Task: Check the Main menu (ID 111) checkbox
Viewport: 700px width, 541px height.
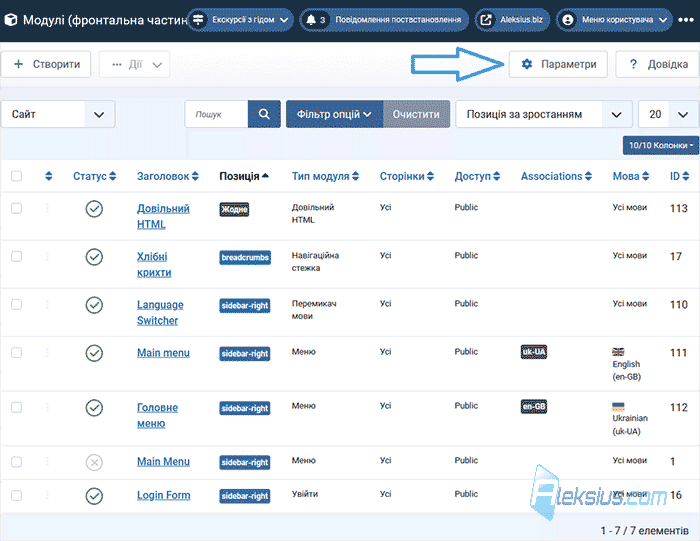Action: pos(17,353)
